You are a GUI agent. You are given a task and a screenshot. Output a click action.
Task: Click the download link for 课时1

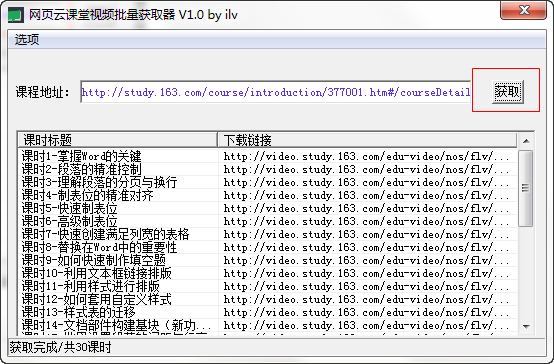(x=366, y=156)
